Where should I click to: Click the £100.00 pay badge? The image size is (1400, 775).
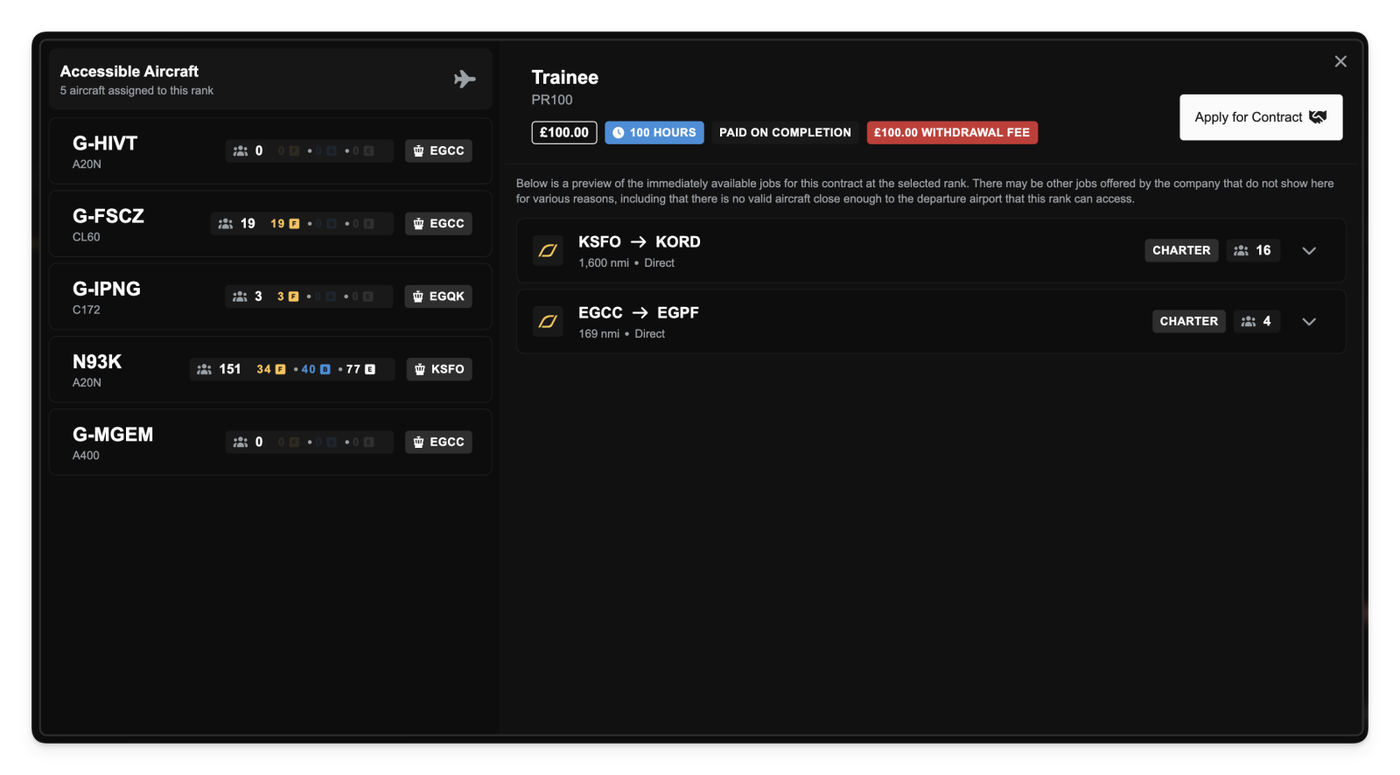pyautogui.click(x=564, y=132)
